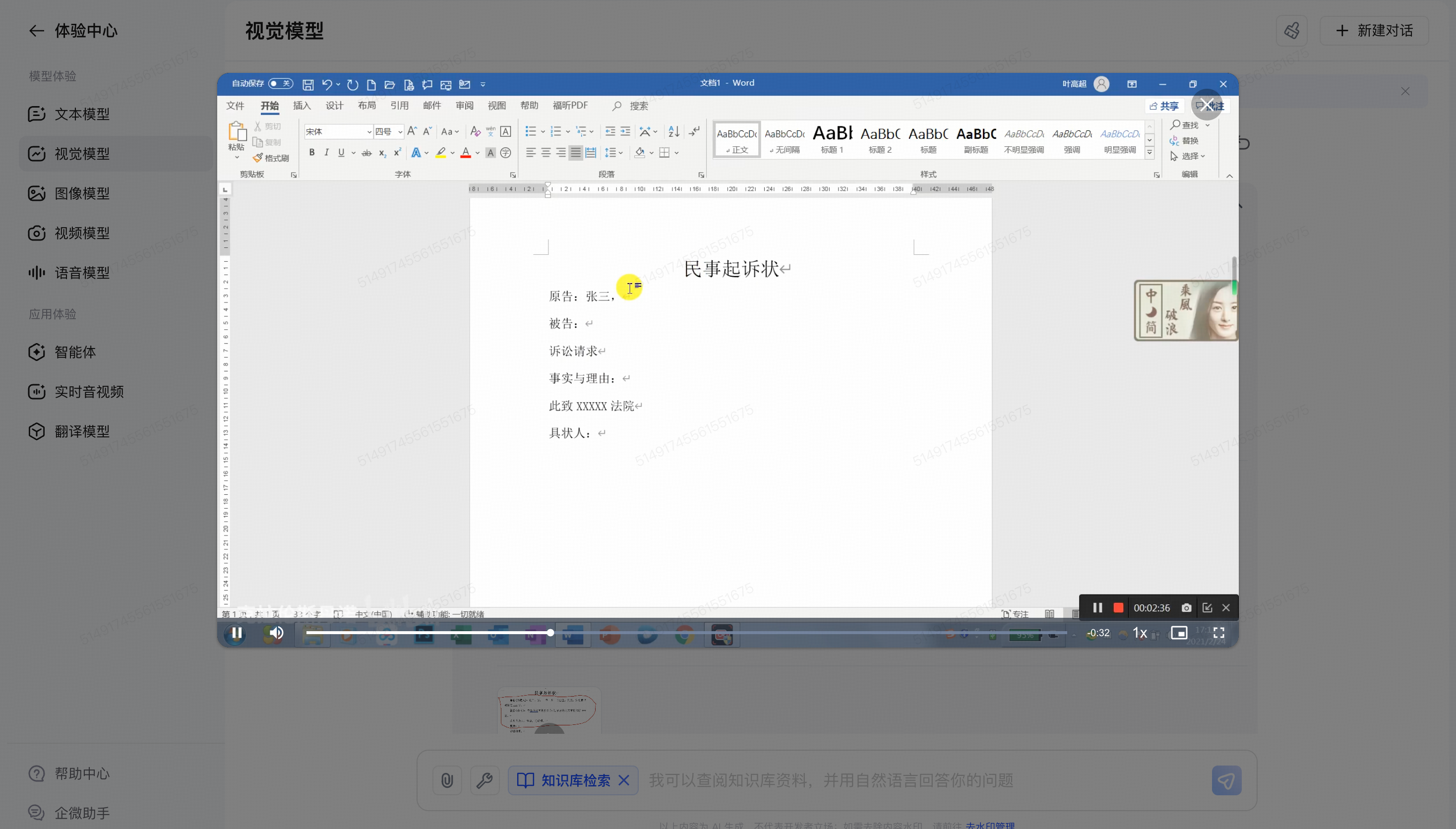Open the wrench tools icon

[x=485, y=780]
